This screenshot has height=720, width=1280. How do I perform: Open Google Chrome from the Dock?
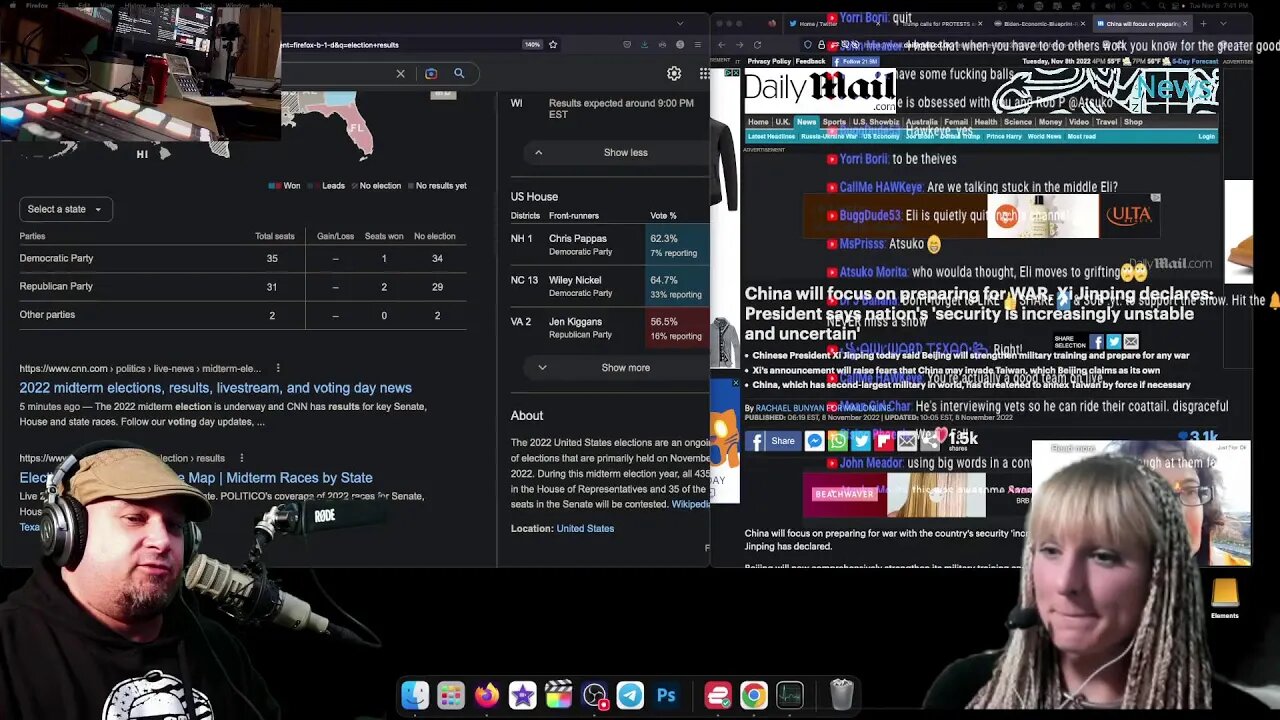pyautogui.click(x=754, y=695)
